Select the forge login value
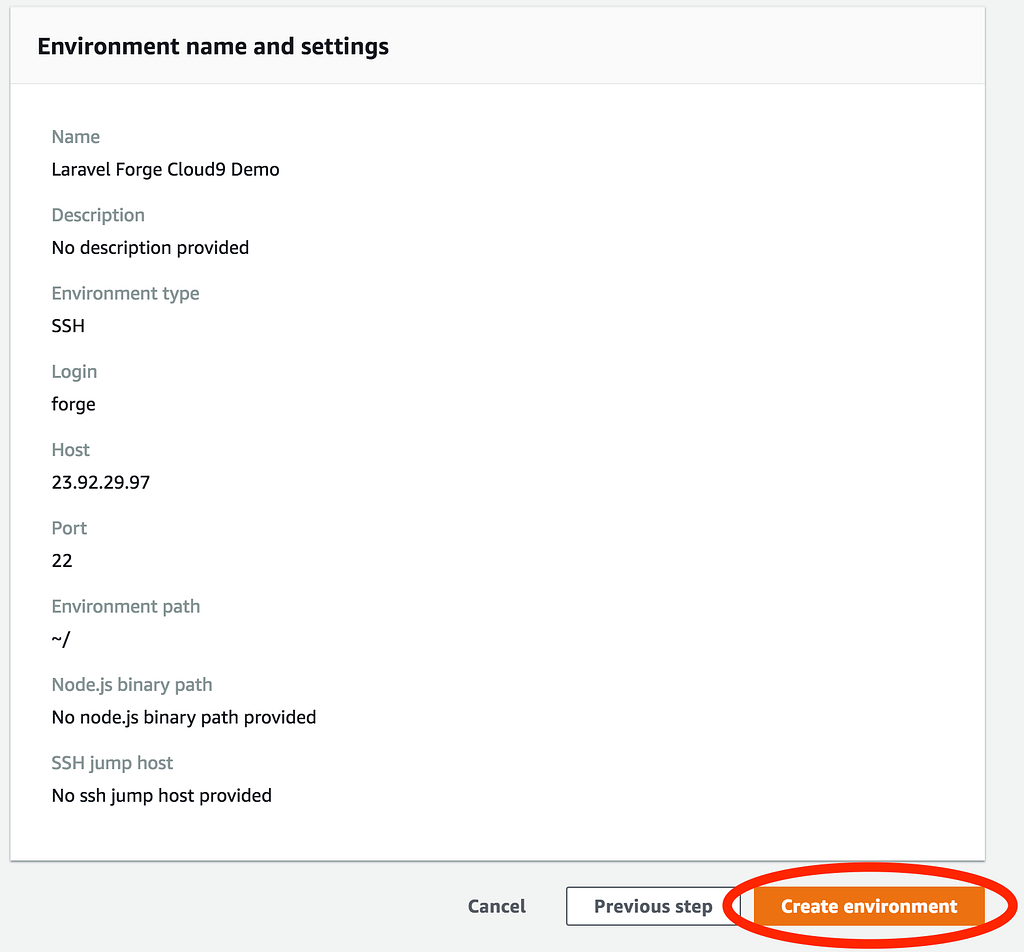Screen dimensions: 1024x952 73,404
